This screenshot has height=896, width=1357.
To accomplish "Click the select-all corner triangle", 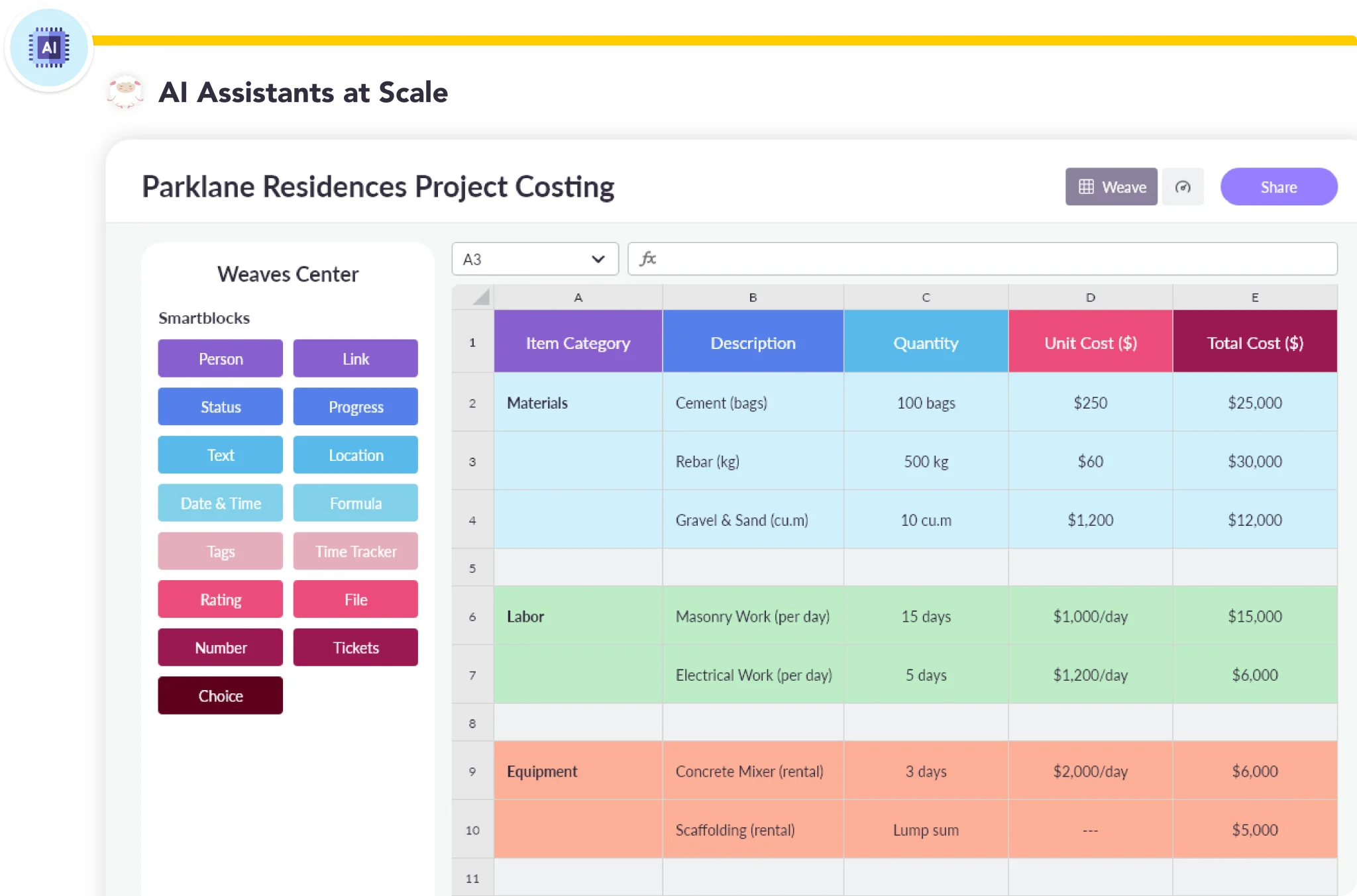I will point(481,297).
